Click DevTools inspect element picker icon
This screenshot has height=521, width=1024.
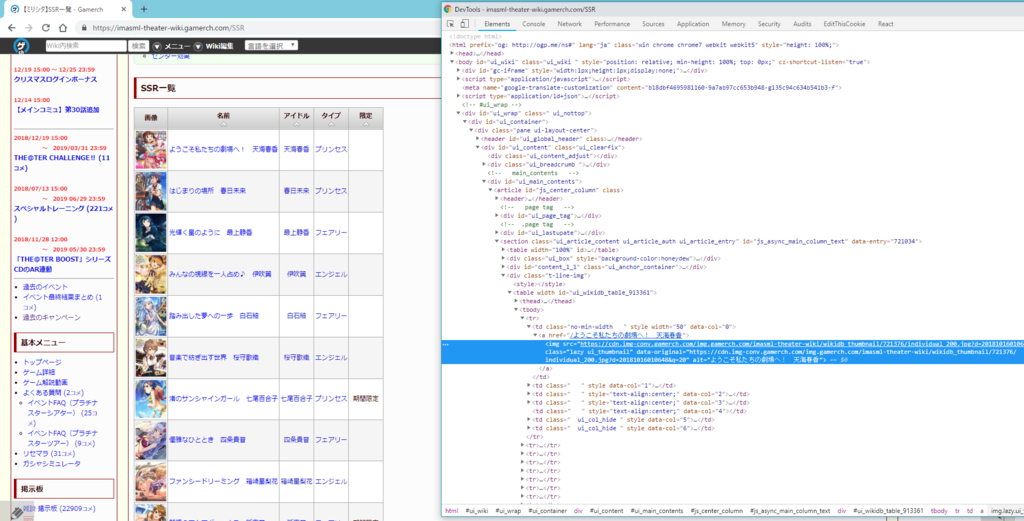click(451, 24)
